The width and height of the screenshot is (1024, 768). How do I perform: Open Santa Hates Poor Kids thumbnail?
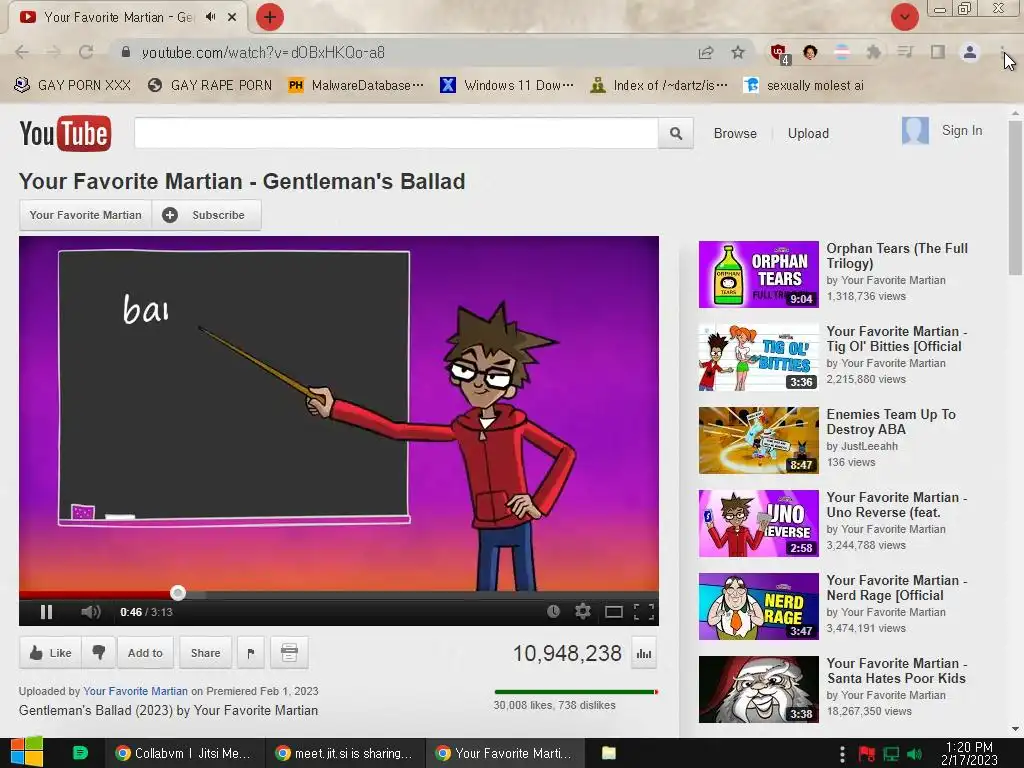click(758, 689)
